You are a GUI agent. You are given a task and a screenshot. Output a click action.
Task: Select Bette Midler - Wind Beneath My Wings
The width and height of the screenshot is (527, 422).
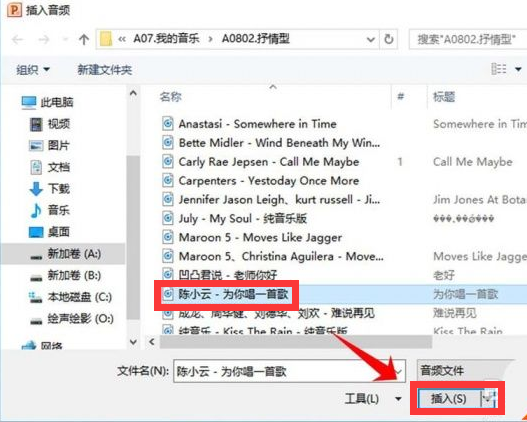279,143
